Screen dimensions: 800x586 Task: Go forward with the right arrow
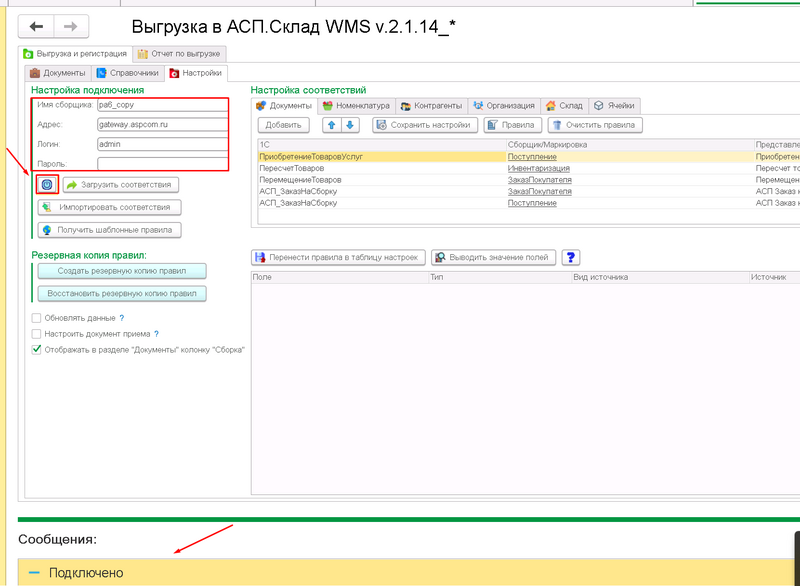coord(70,27)
